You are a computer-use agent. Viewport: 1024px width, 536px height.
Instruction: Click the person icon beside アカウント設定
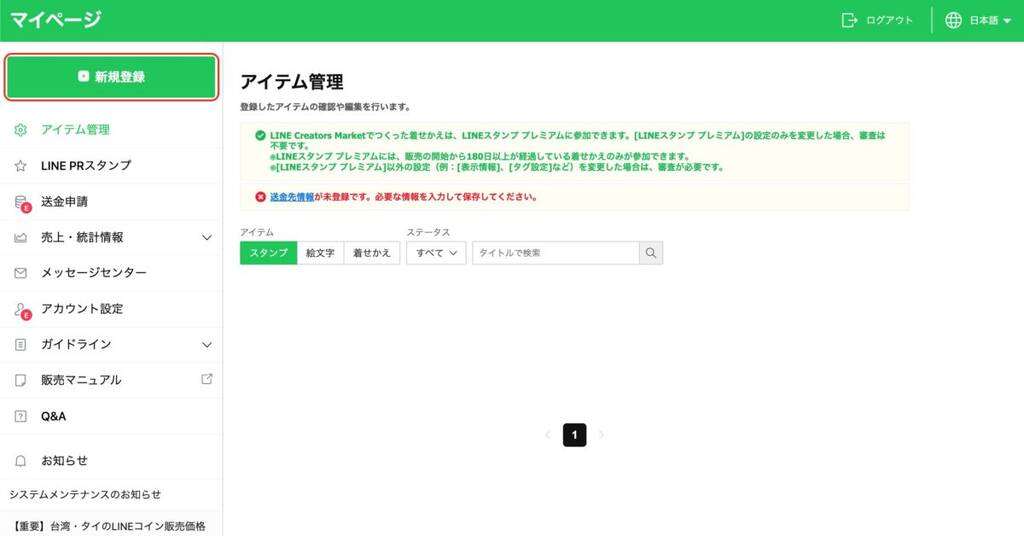point(22,310)
